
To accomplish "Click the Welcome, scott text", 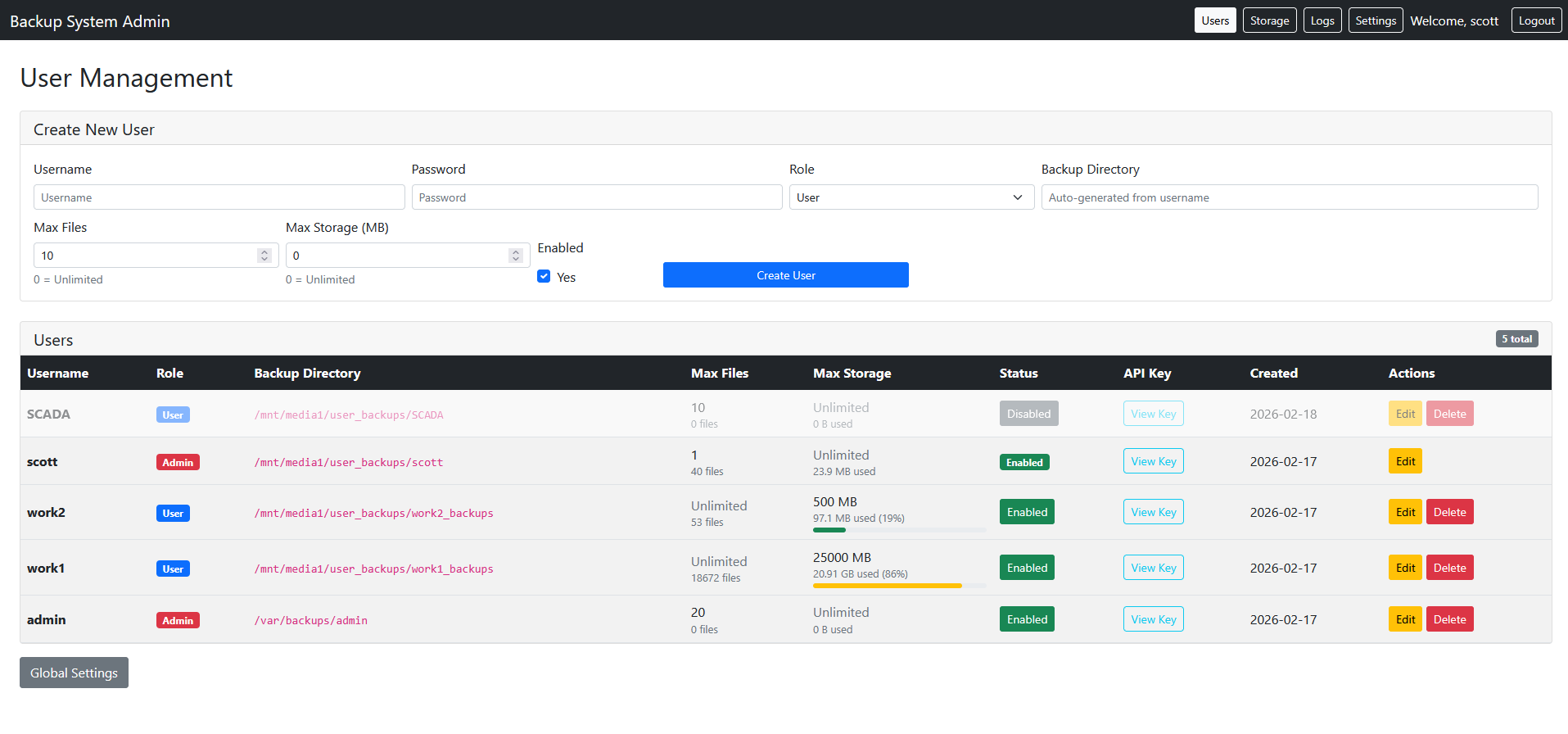I will coord(1454,20).
